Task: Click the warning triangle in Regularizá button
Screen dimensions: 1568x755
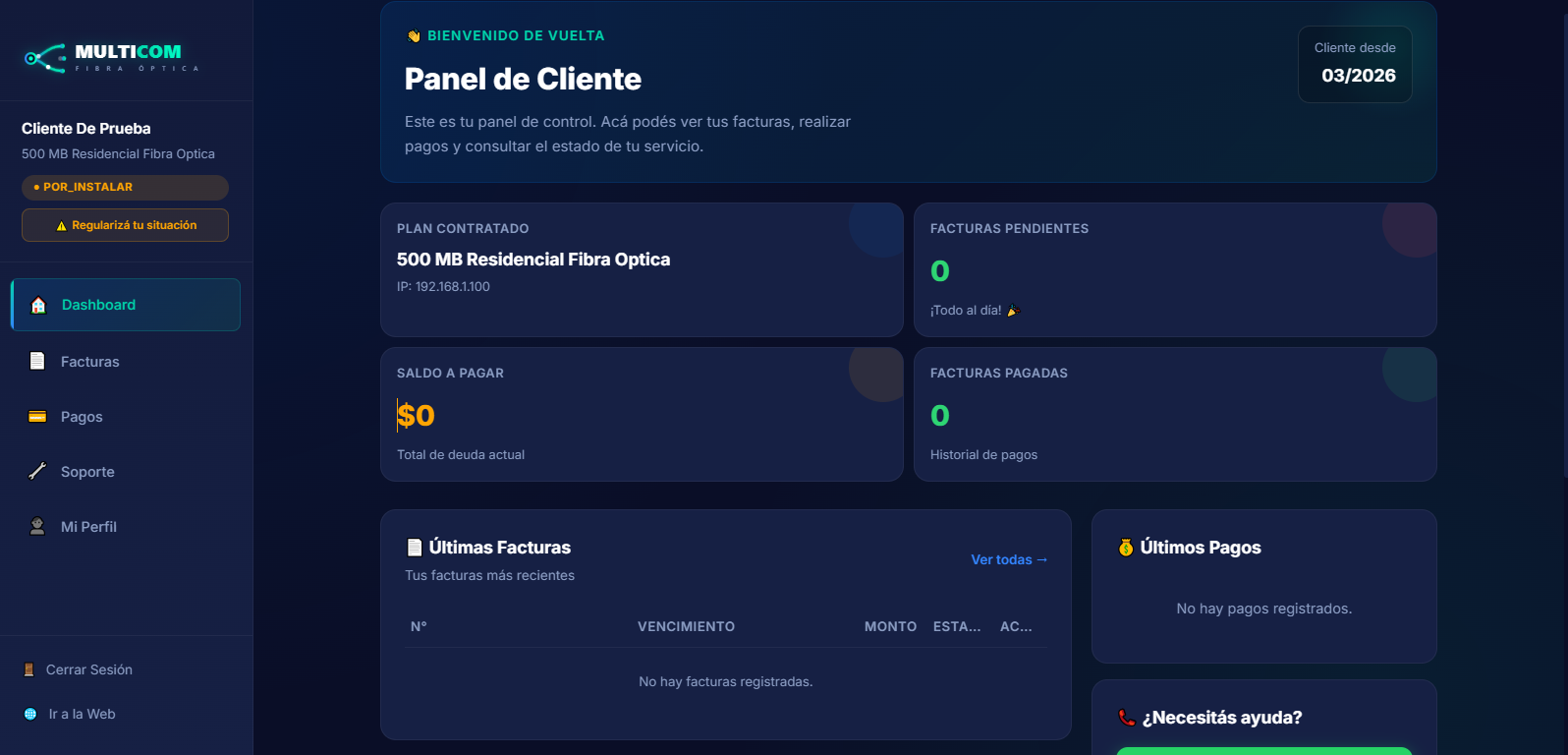Action: 61,226
